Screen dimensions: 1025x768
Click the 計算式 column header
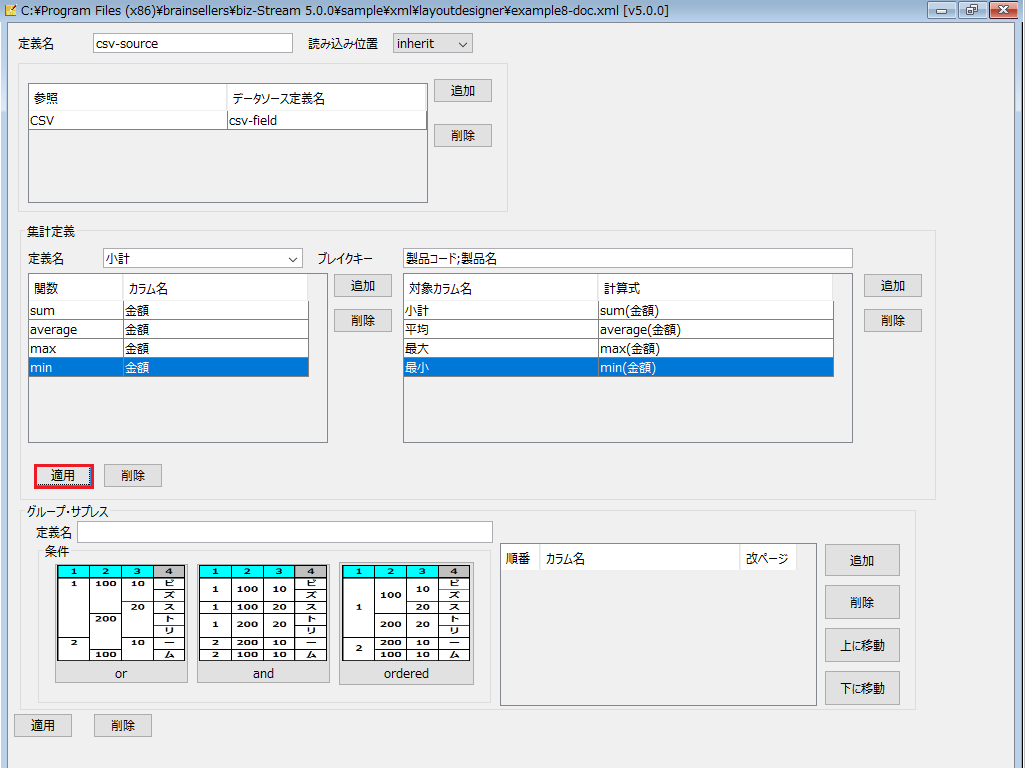(x=715, y=288)
